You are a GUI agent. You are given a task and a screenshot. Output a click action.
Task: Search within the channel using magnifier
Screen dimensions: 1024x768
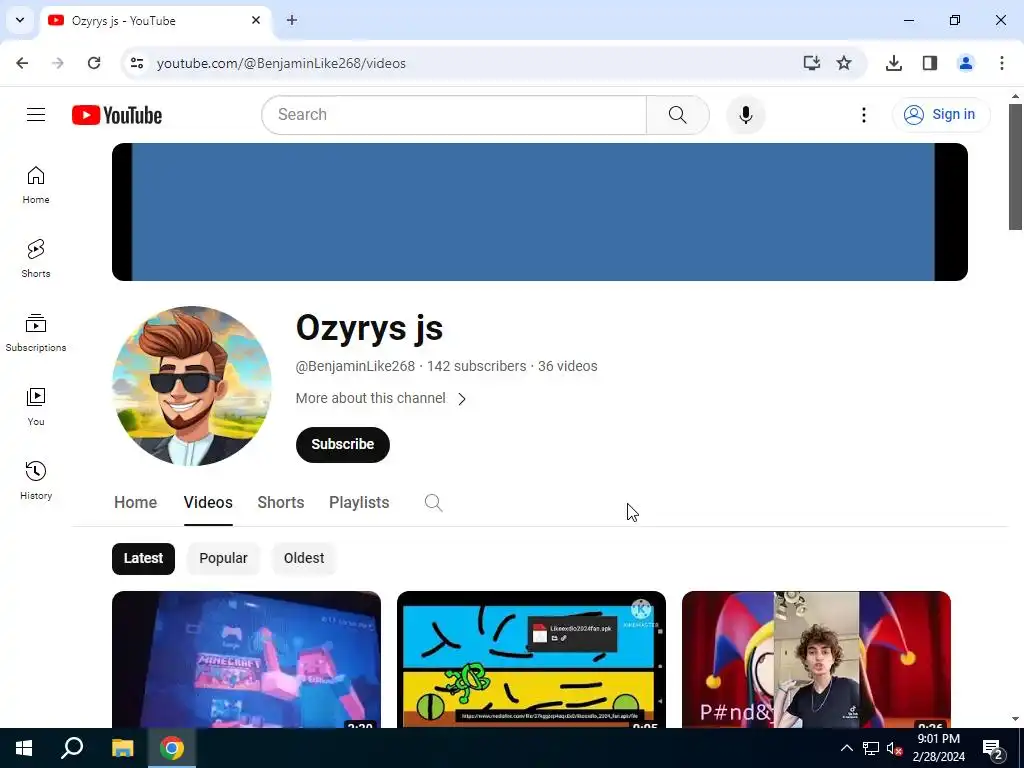(x=434, y=502)
